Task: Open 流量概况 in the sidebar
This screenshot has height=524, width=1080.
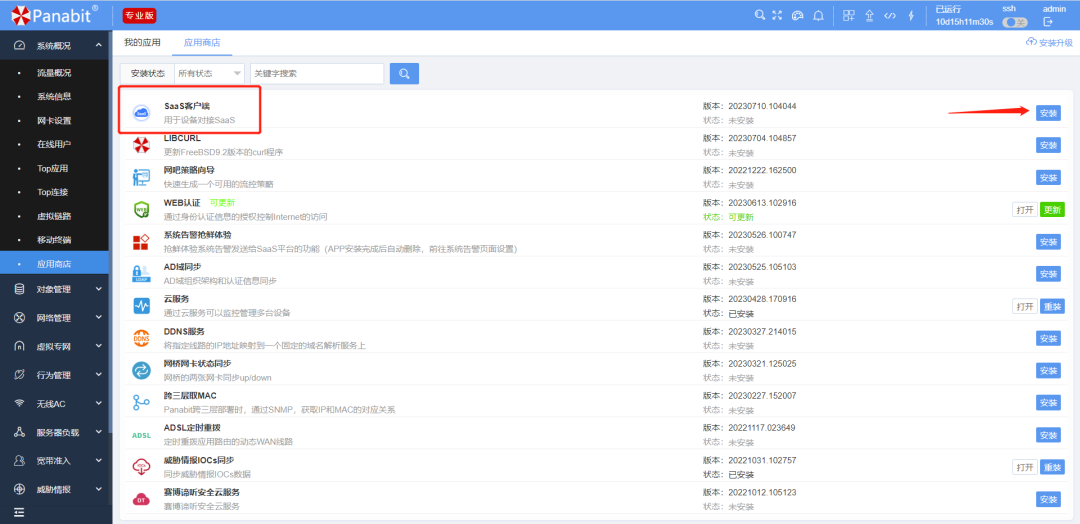Action: click(54, 73)
